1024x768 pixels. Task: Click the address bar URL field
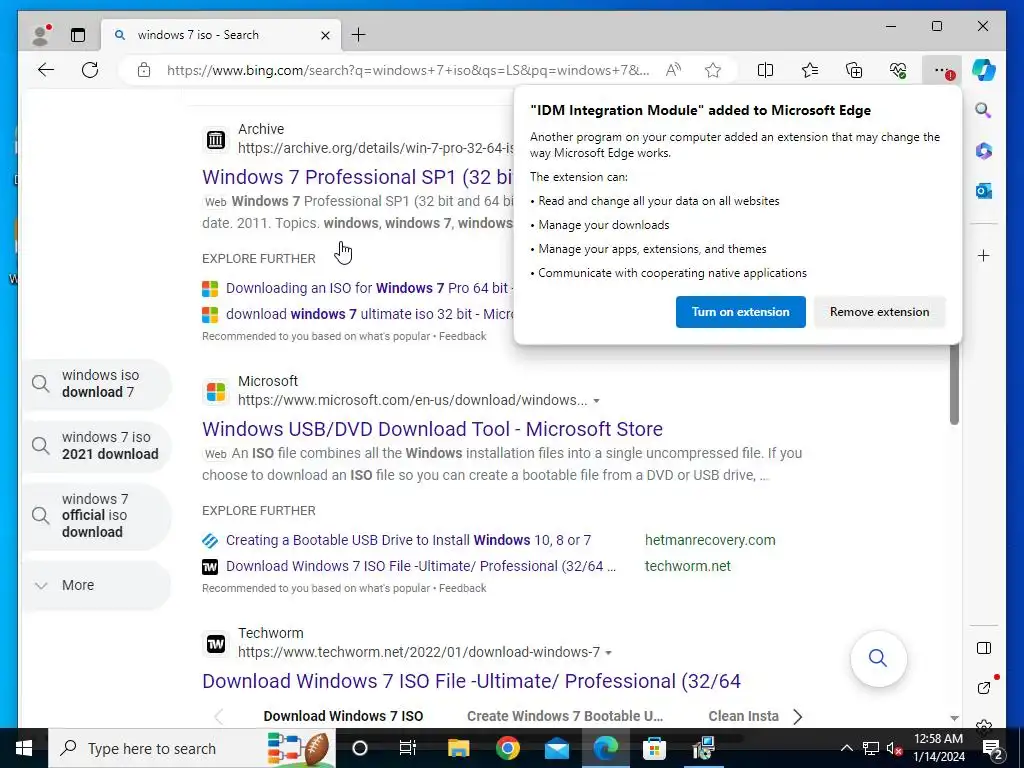point(408,70)
